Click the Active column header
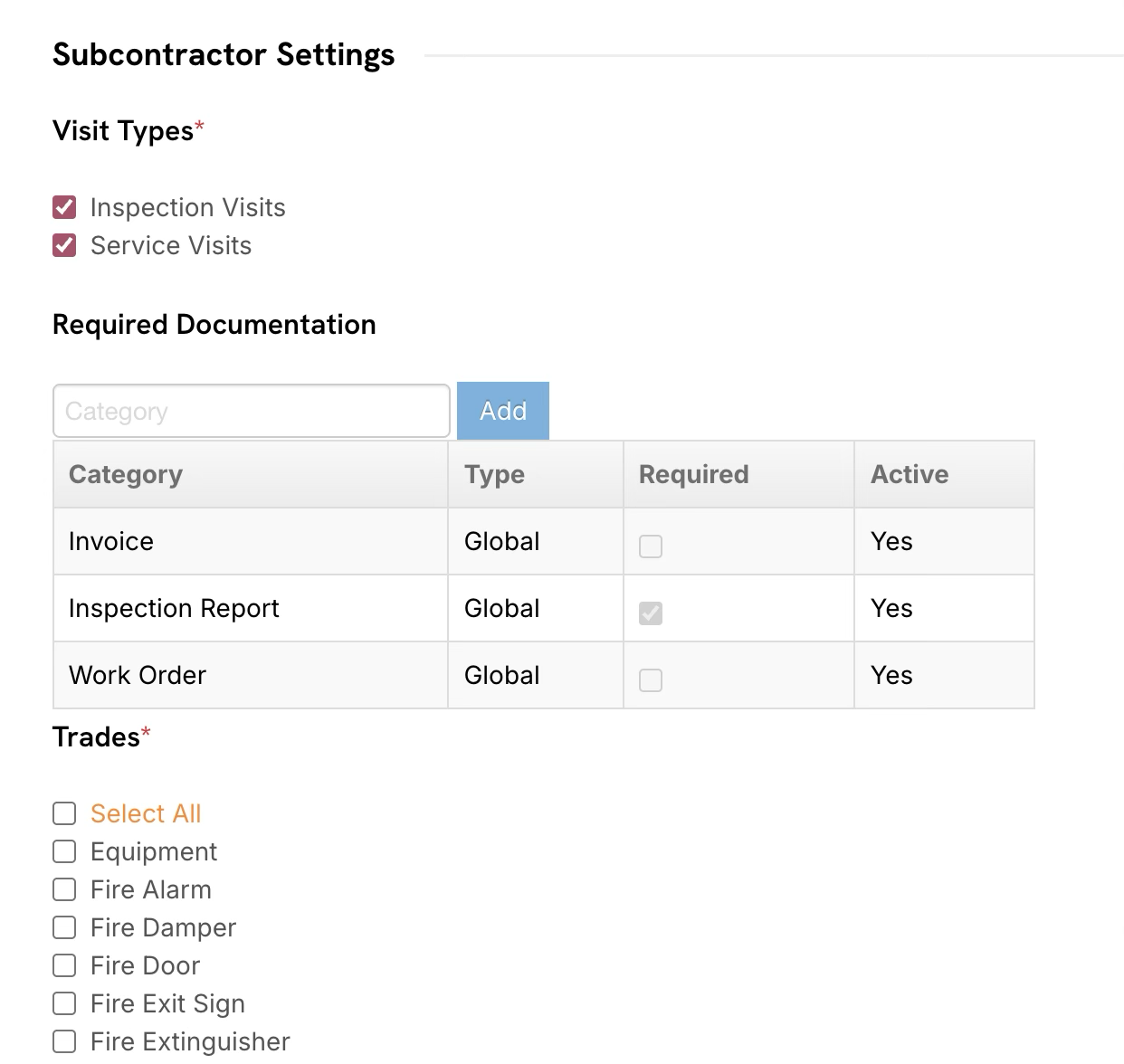Viewport: 1124px width, 1064px height. pos(909,474)
